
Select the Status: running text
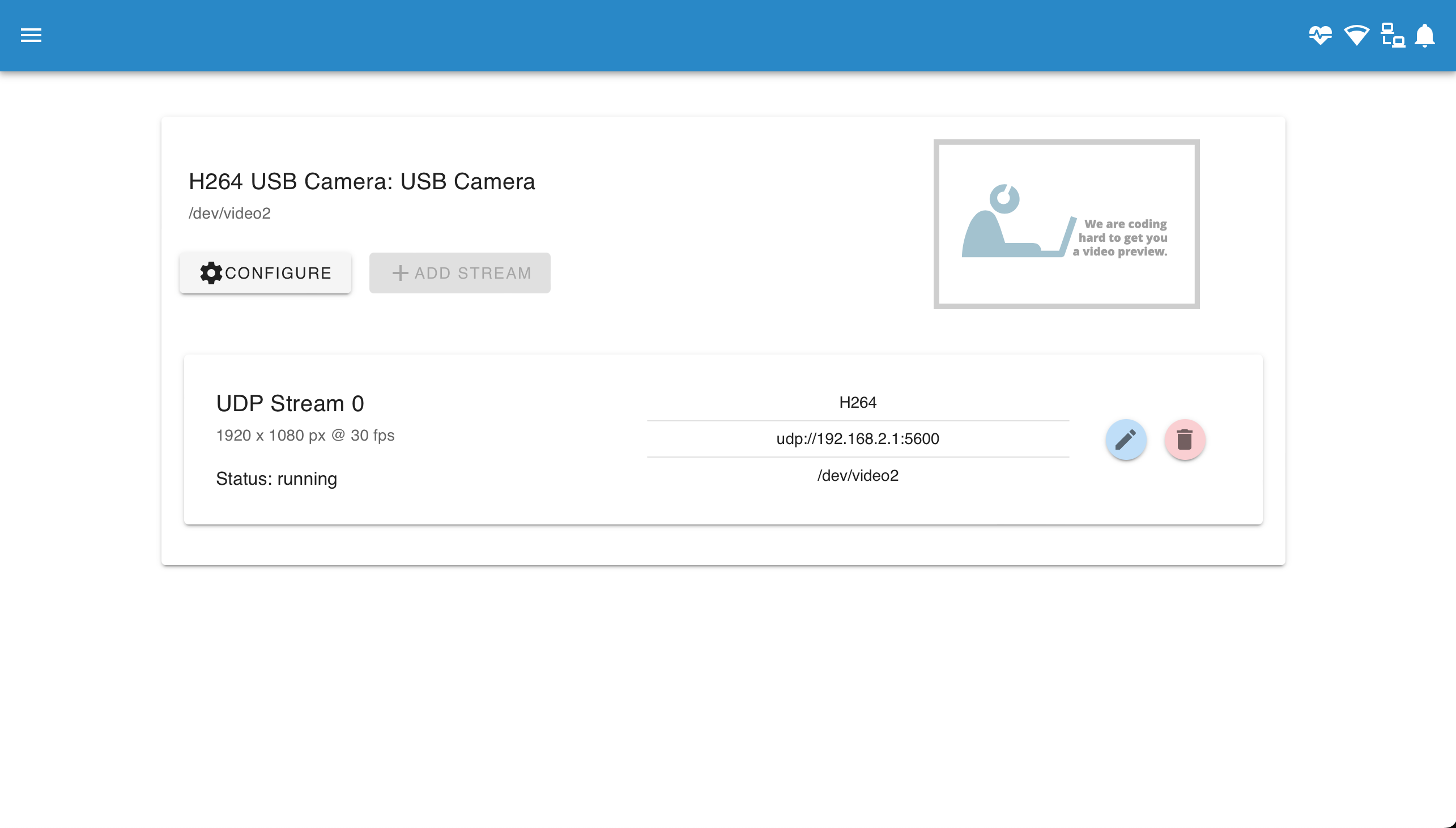276,479
